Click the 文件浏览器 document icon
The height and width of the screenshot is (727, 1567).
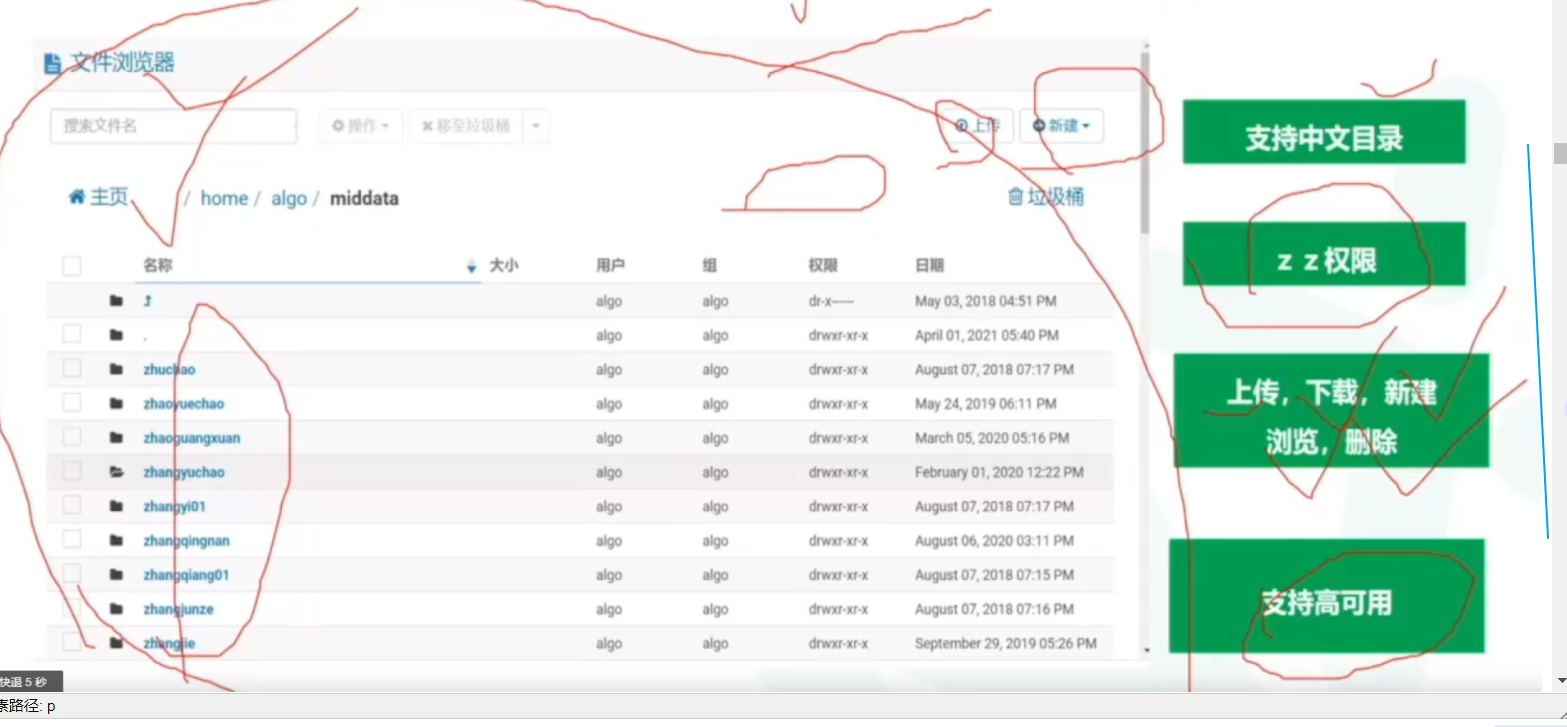[x=53, y=64]
